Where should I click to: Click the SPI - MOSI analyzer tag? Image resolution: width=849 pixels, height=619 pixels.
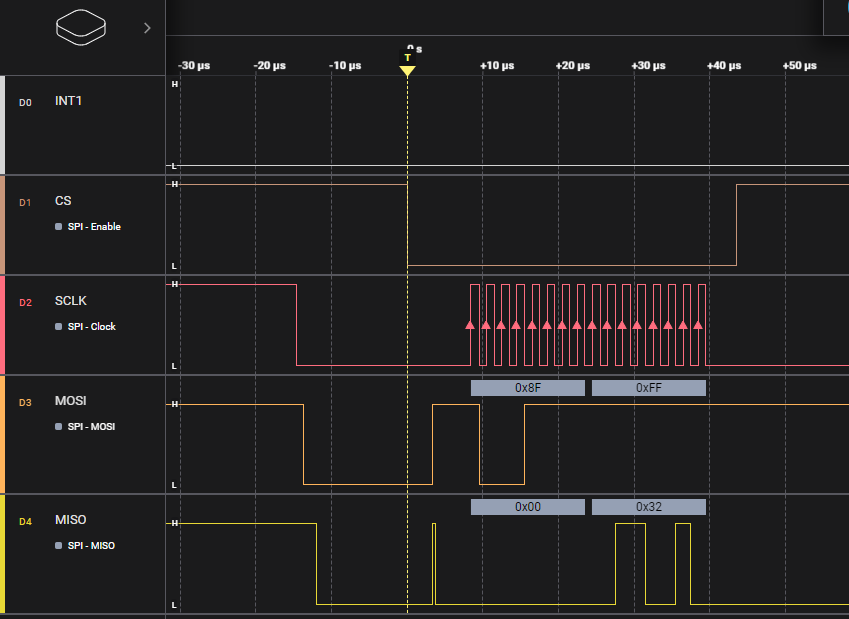tap(85, 427)
